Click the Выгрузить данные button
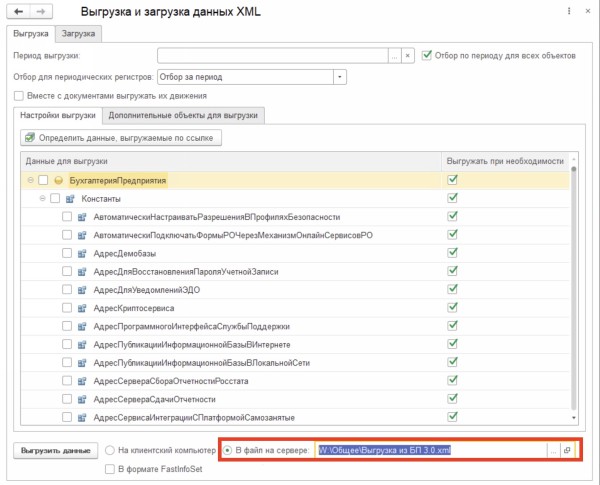600x485 pixels. click(56, 450)
